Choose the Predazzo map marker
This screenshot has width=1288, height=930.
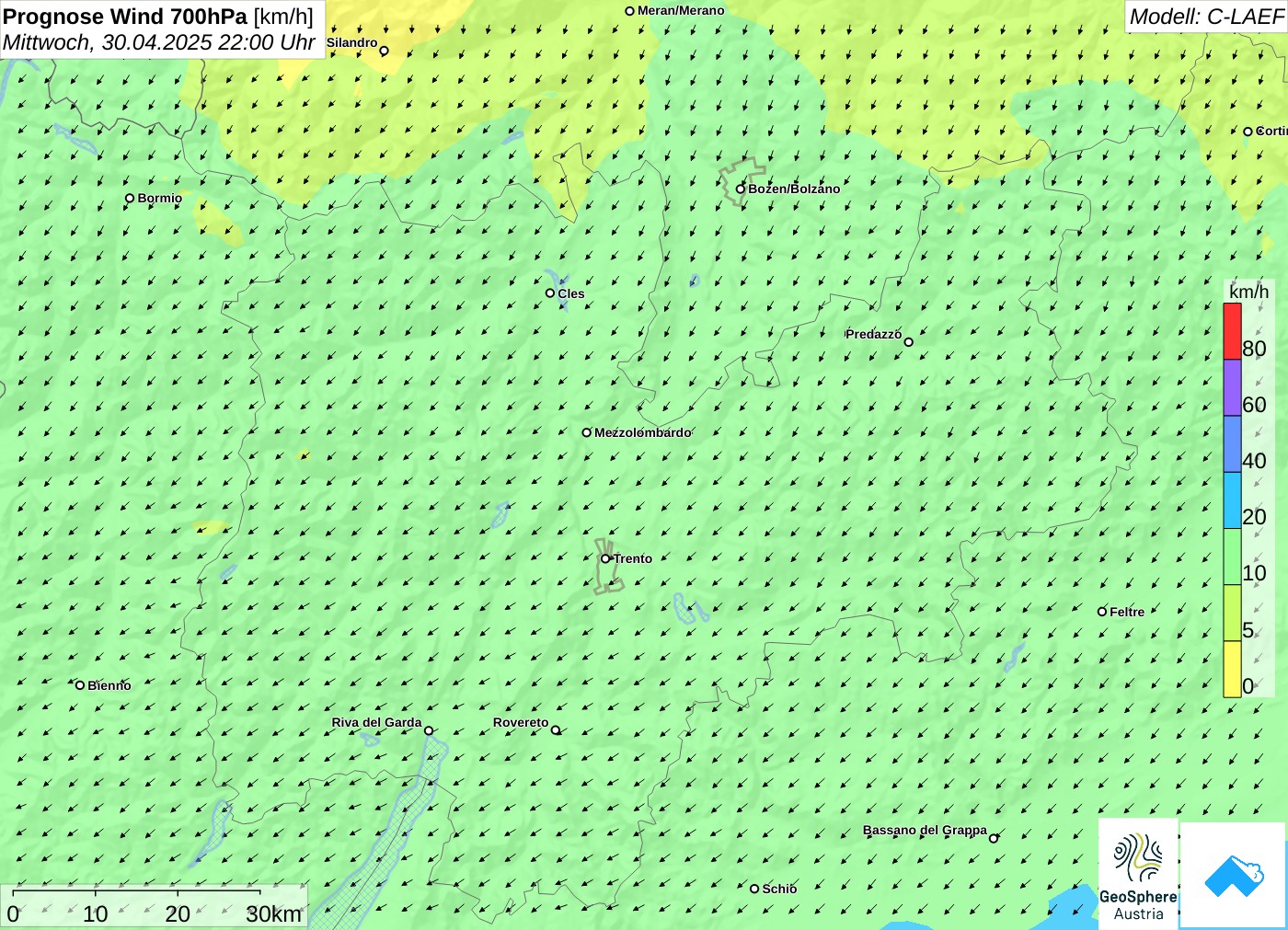pos(909,342)
